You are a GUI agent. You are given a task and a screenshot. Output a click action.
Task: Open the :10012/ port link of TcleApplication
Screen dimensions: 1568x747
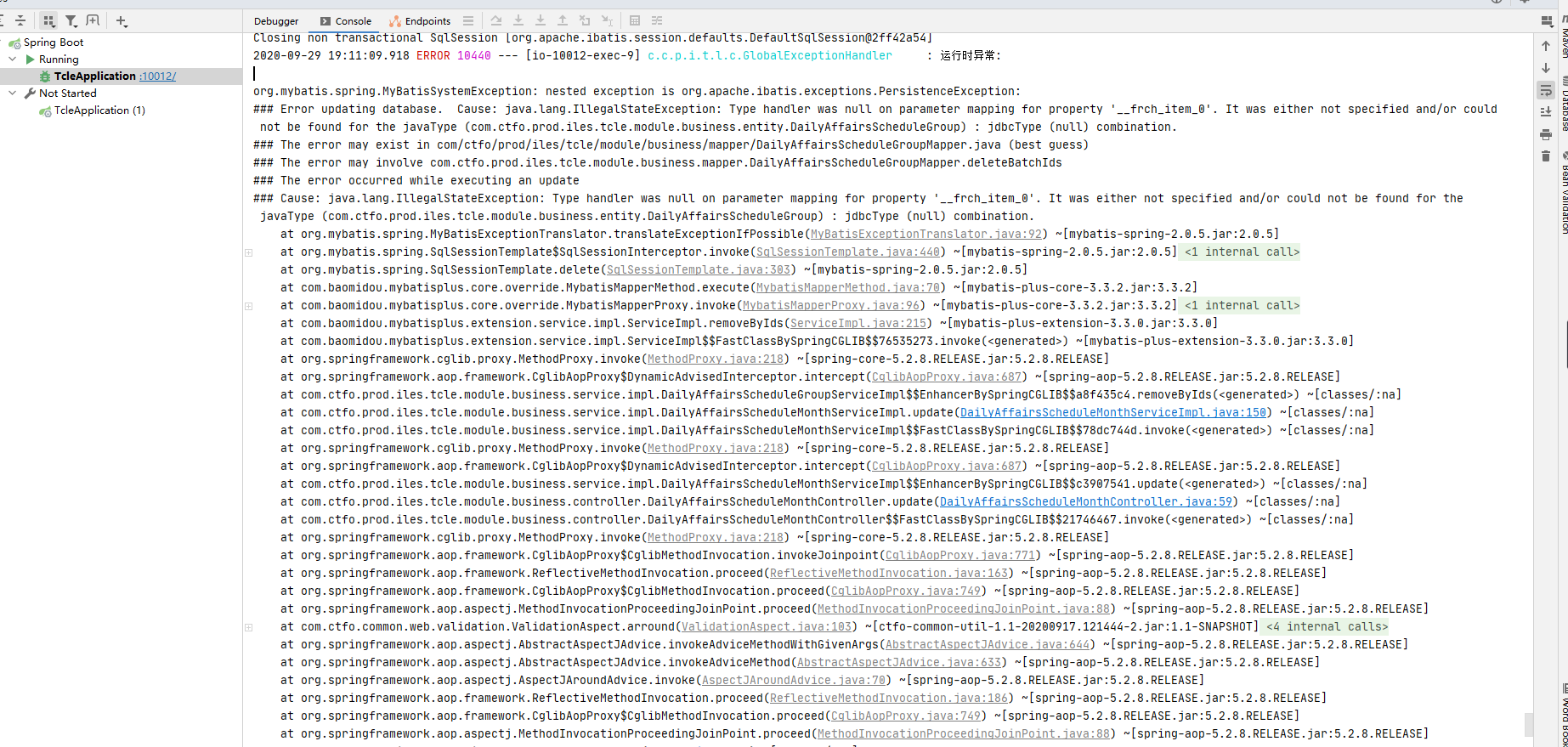pyautogui.click(x=158, y=76)
